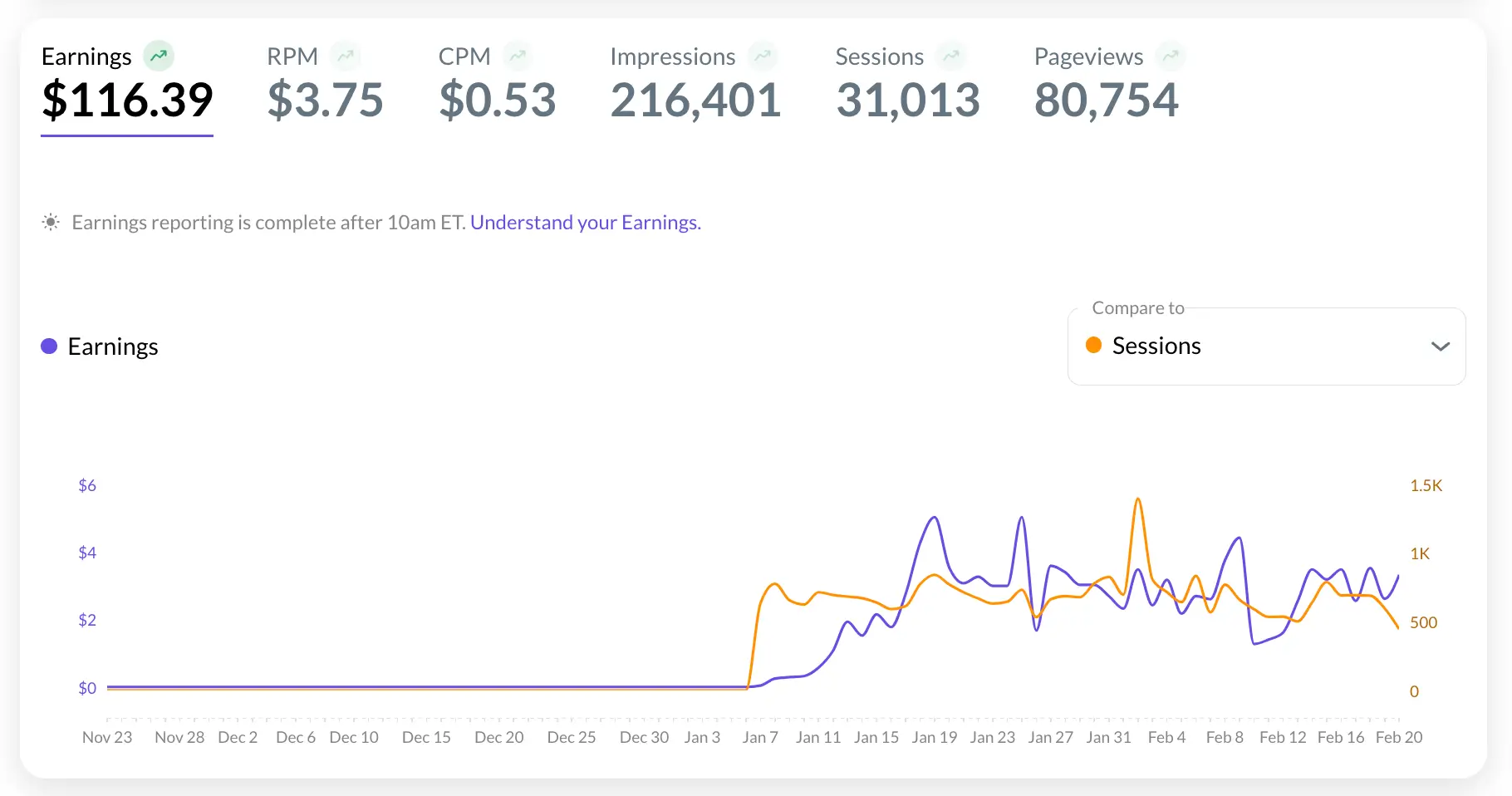Click the $4 earnings axis label
The image size is (1512, 796).
(87, 553)
